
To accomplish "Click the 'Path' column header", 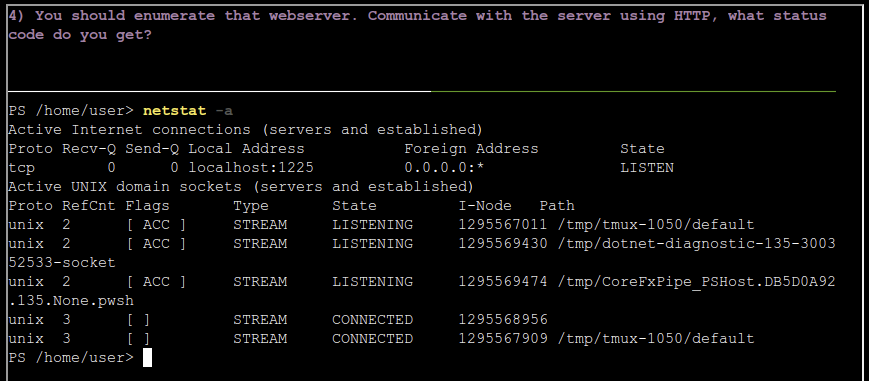I will [x=557, y=206].
